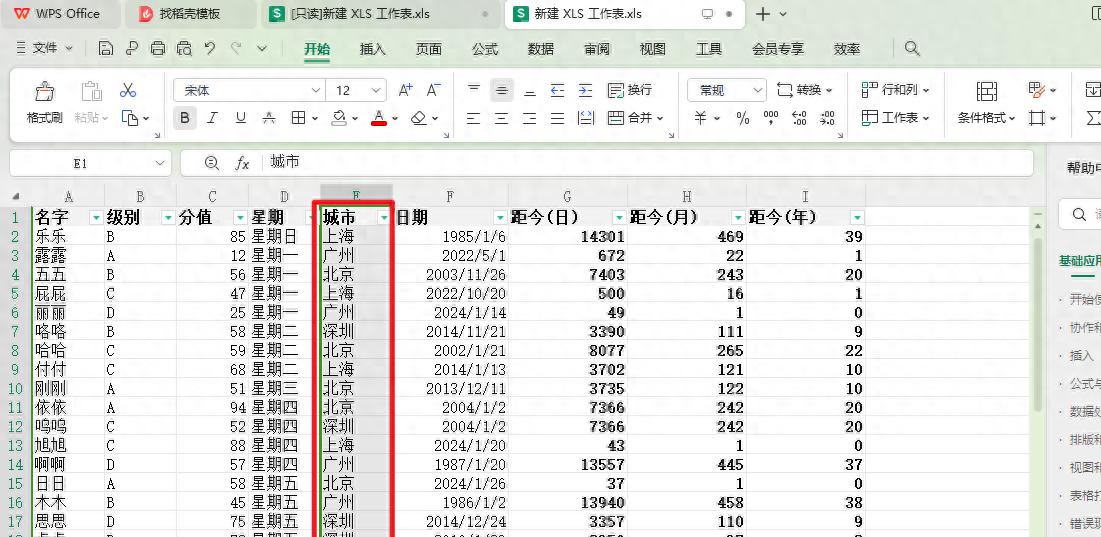The height and width of the screenshot is (537, 1101).
Task: Open the 找稻壳模板 tab
Action: click(x=191, y=14)
